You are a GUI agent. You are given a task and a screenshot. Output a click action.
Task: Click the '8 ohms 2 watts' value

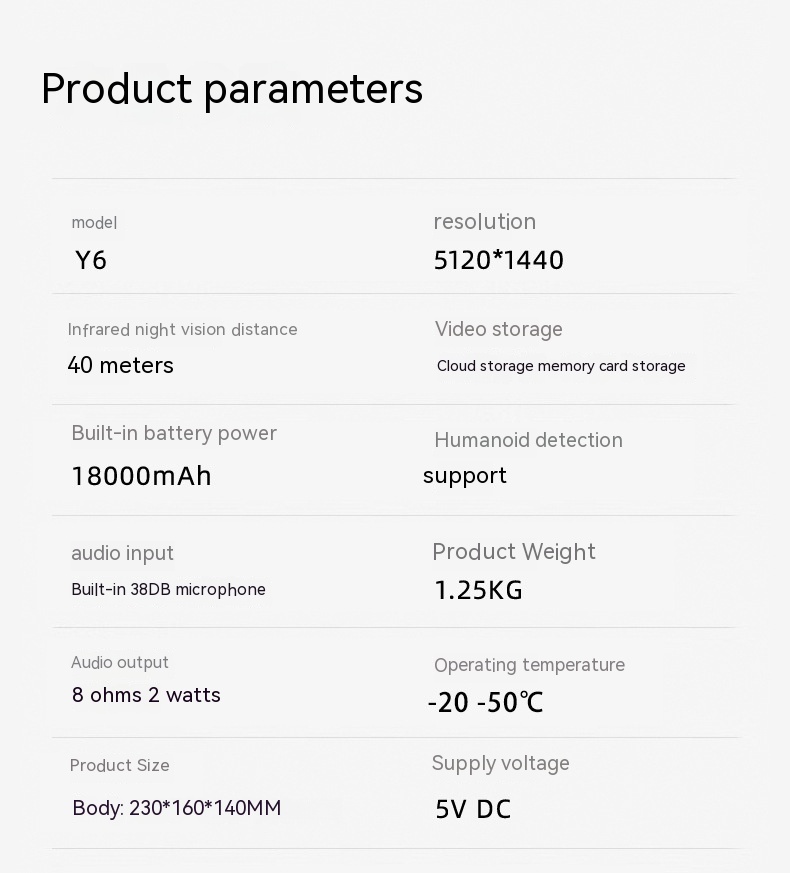(146, 696)
